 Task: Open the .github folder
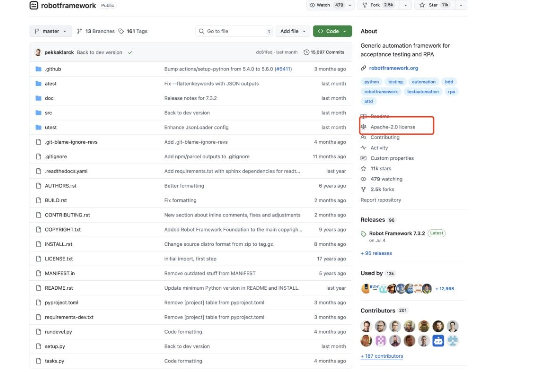pyautogui.click(x=53, y=69)
